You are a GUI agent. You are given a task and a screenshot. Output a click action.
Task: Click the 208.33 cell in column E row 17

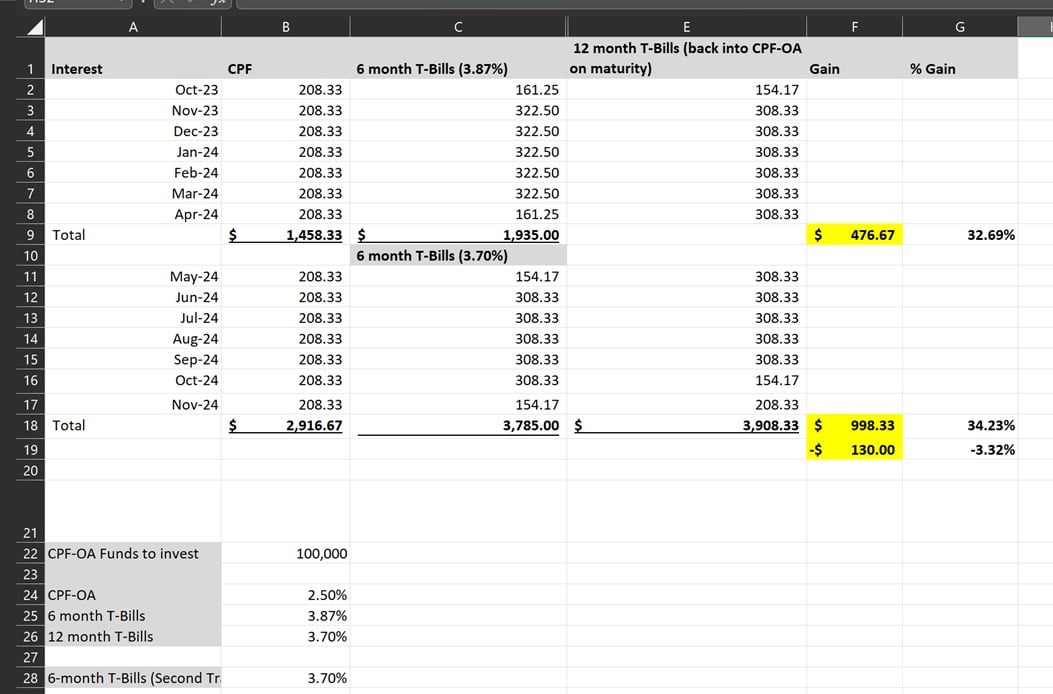(x=686, y=404)
